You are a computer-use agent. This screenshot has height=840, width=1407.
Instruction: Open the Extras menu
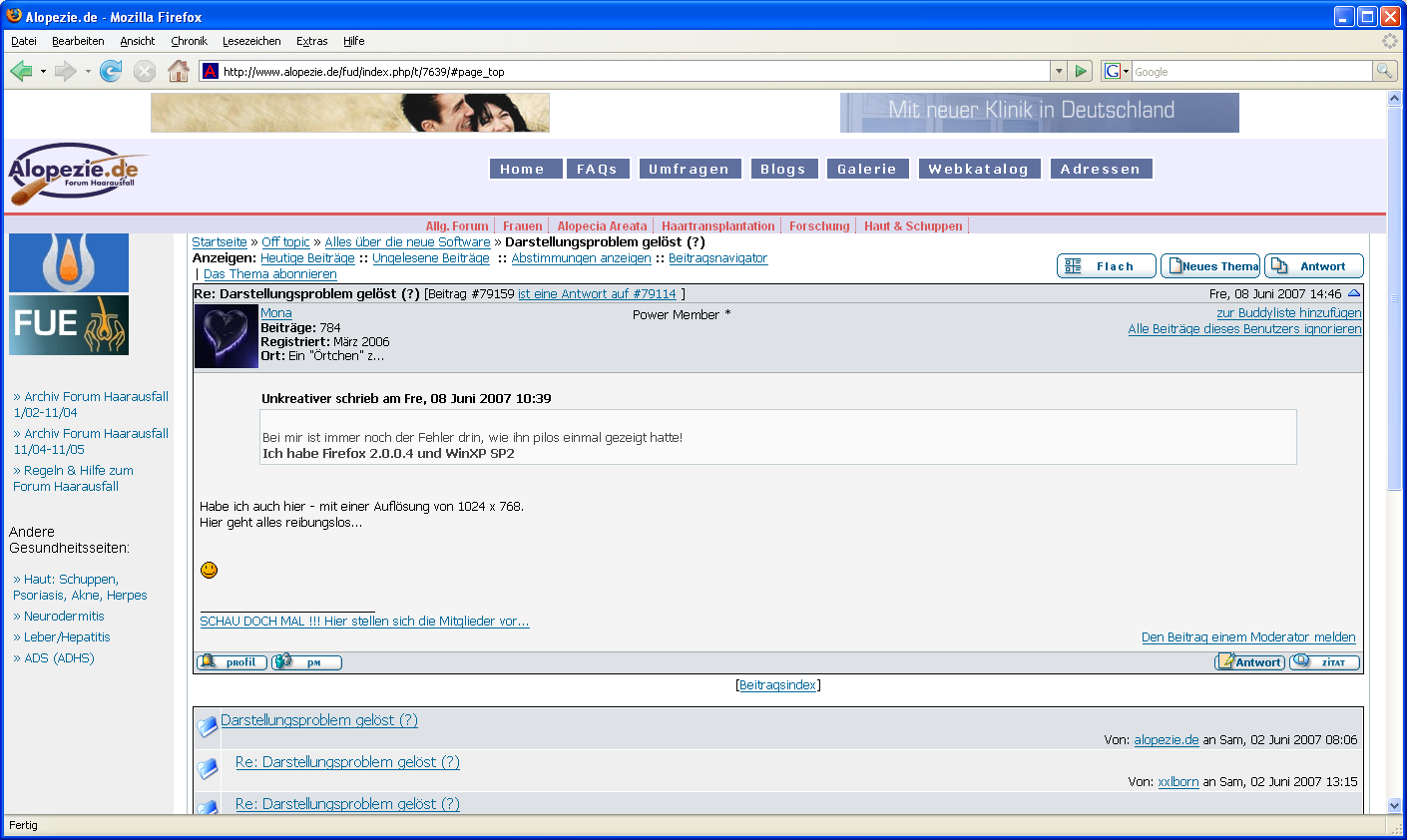pos(311,41)
